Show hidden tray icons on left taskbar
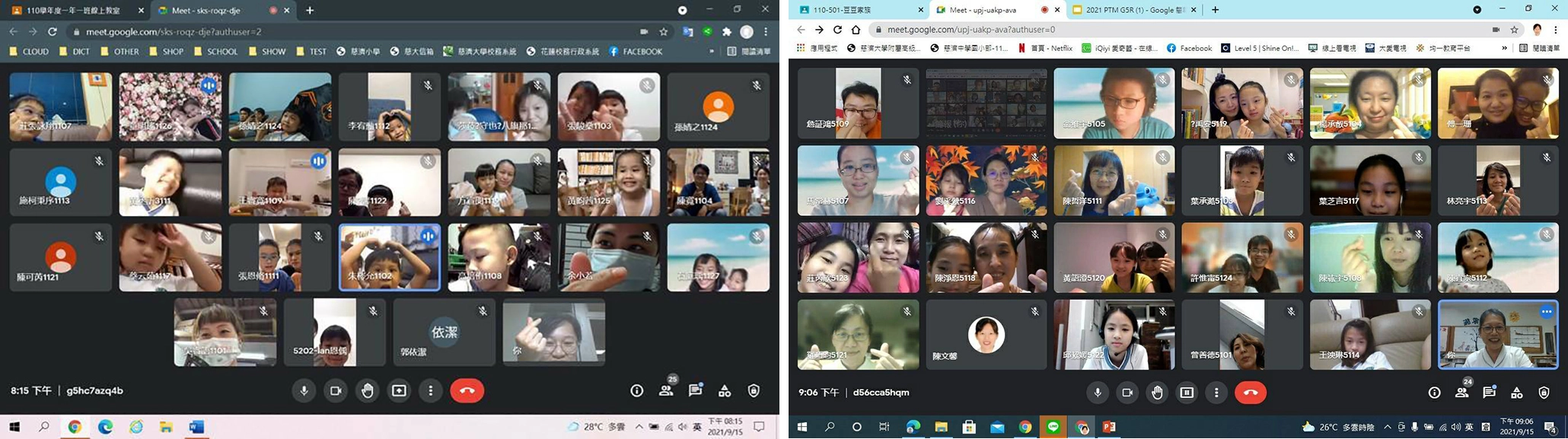Image resolution: width=1568 pixels, height=439 pixels. tap(639, 427)
